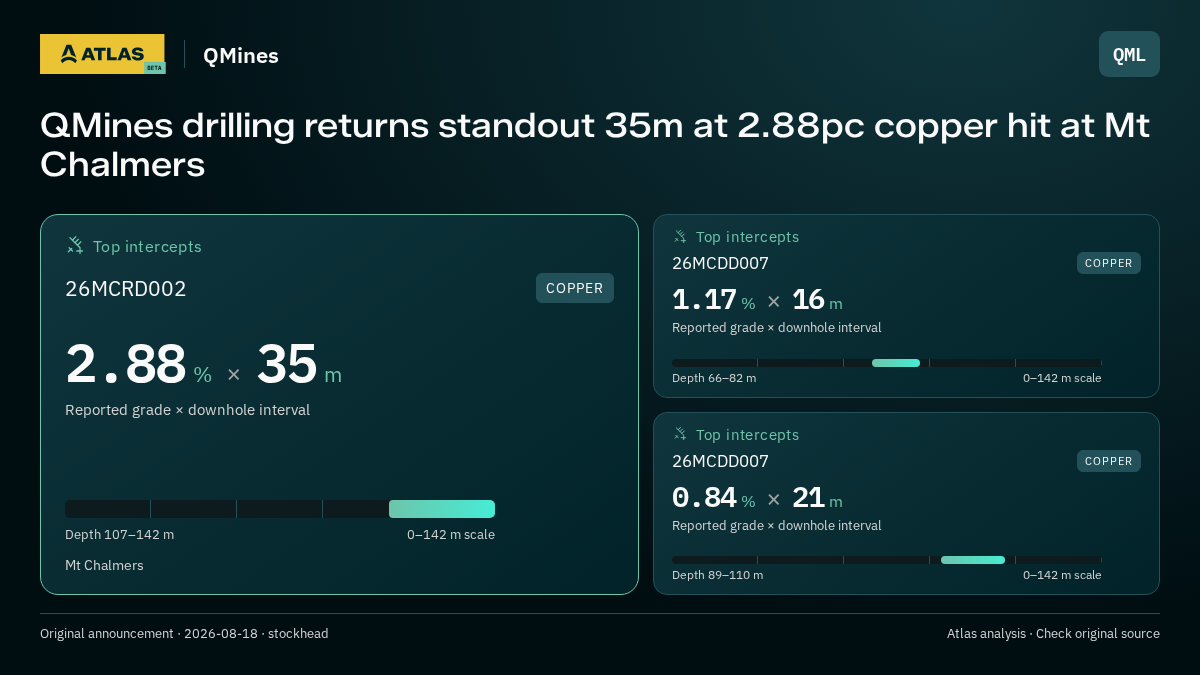Click the Mt Chalmers label in main card
1200x675 pixels.
(104, 566)
